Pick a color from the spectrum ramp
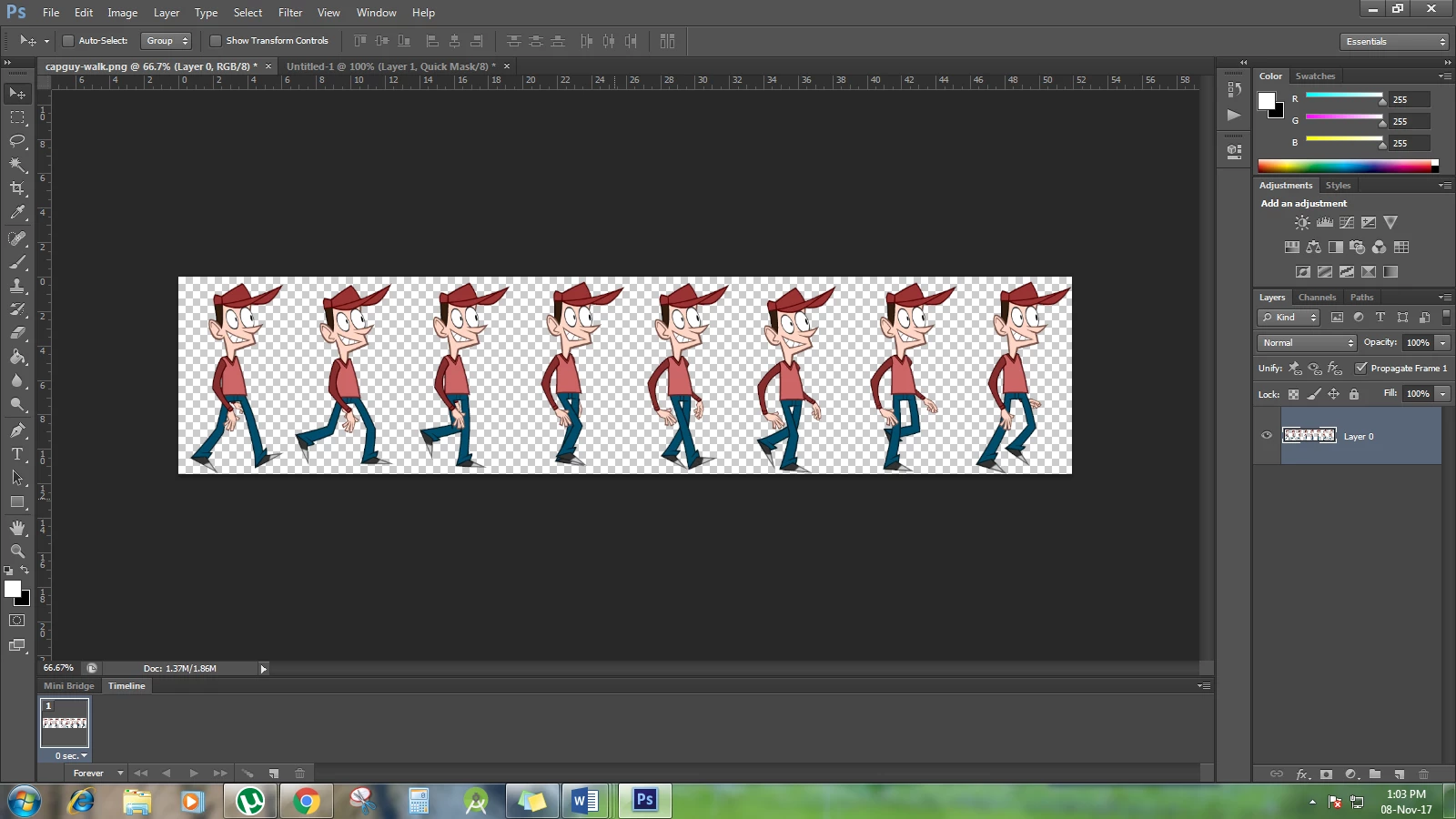This screenshot has height=819, width=1456. pos(1348,167)
